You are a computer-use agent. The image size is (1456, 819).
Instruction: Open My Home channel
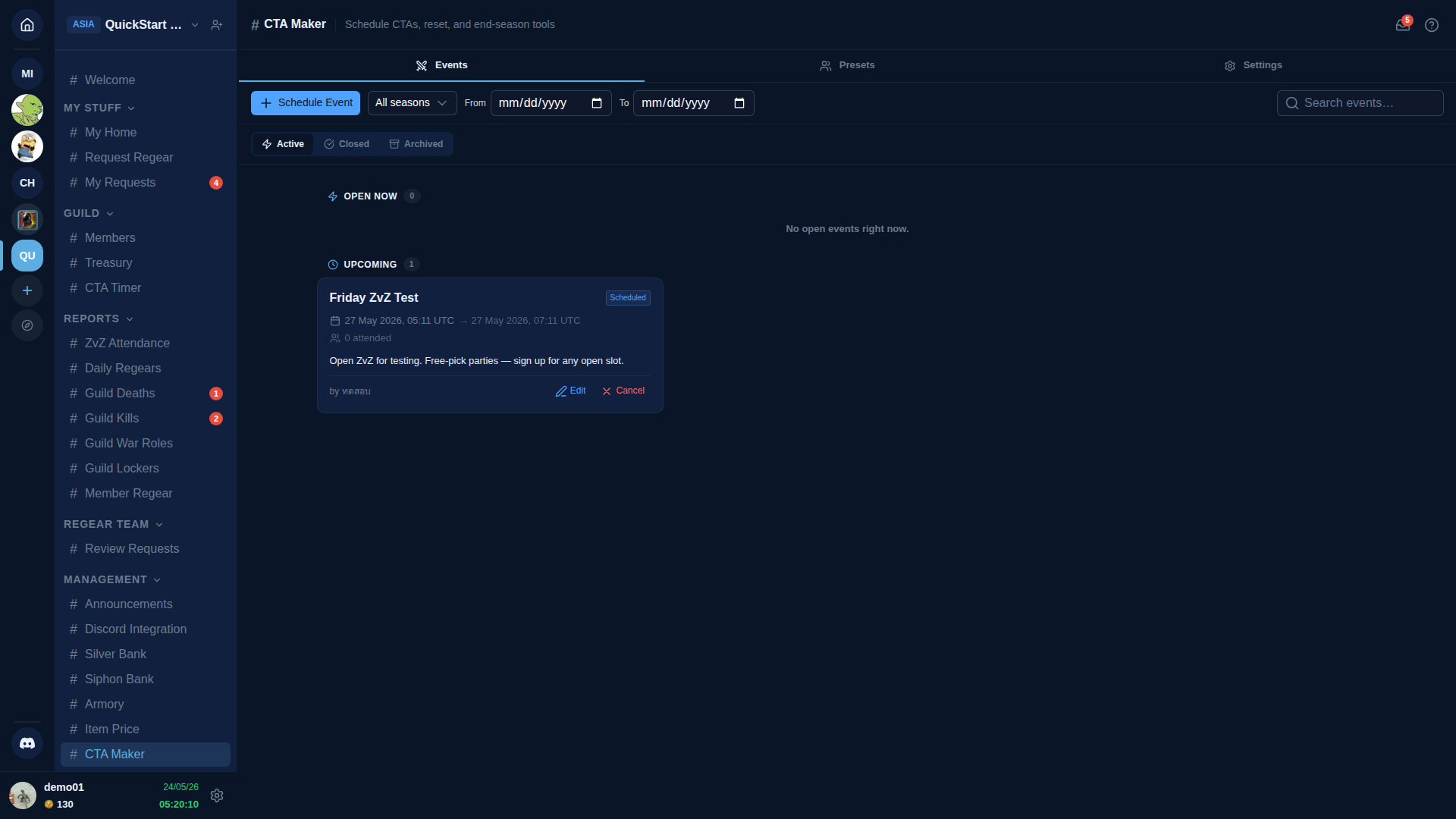[x=146, y=133]
